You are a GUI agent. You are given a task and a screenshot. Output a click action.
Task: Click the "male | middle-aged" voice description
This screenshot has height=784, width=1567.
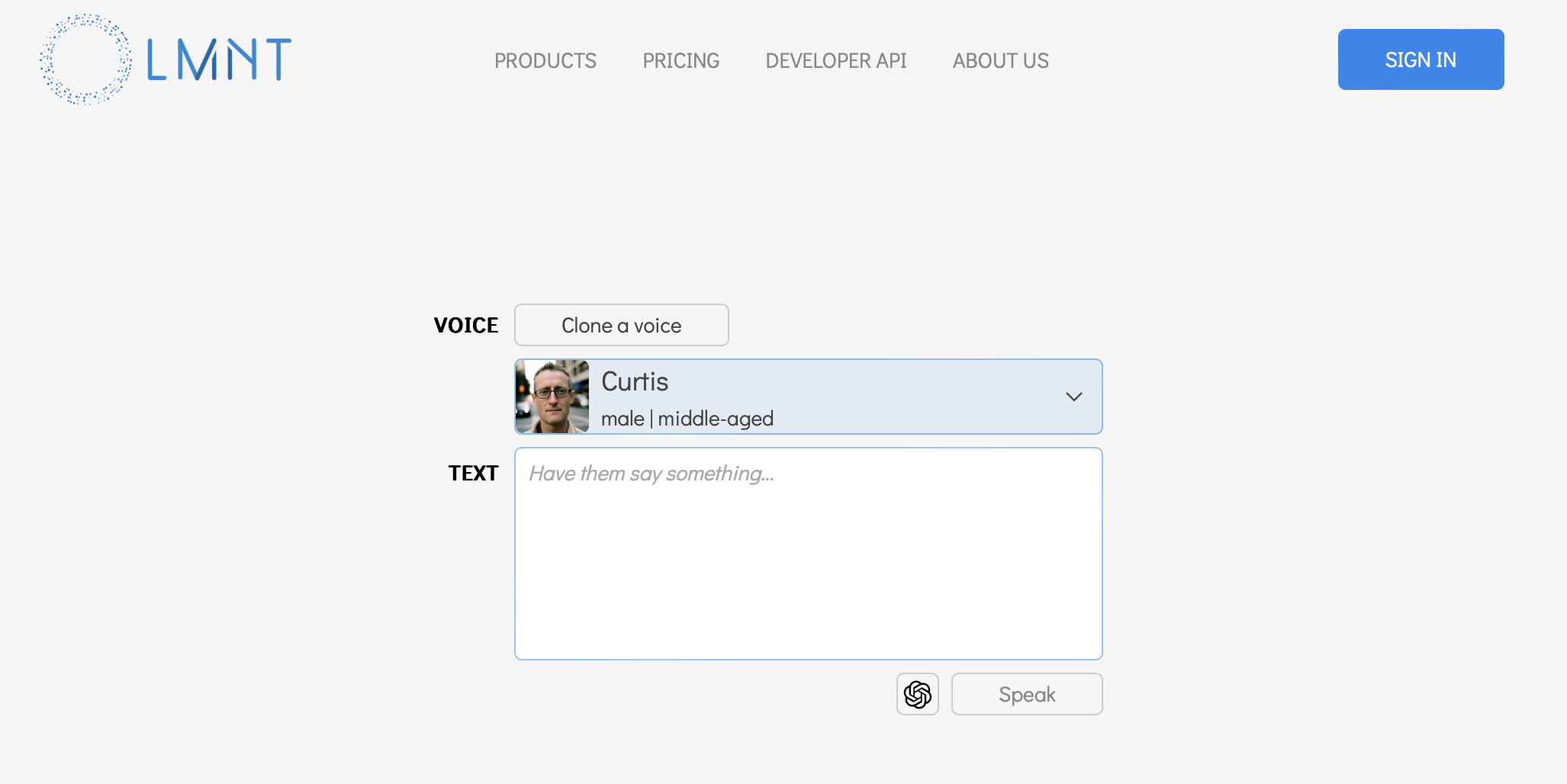coord(687,419)
